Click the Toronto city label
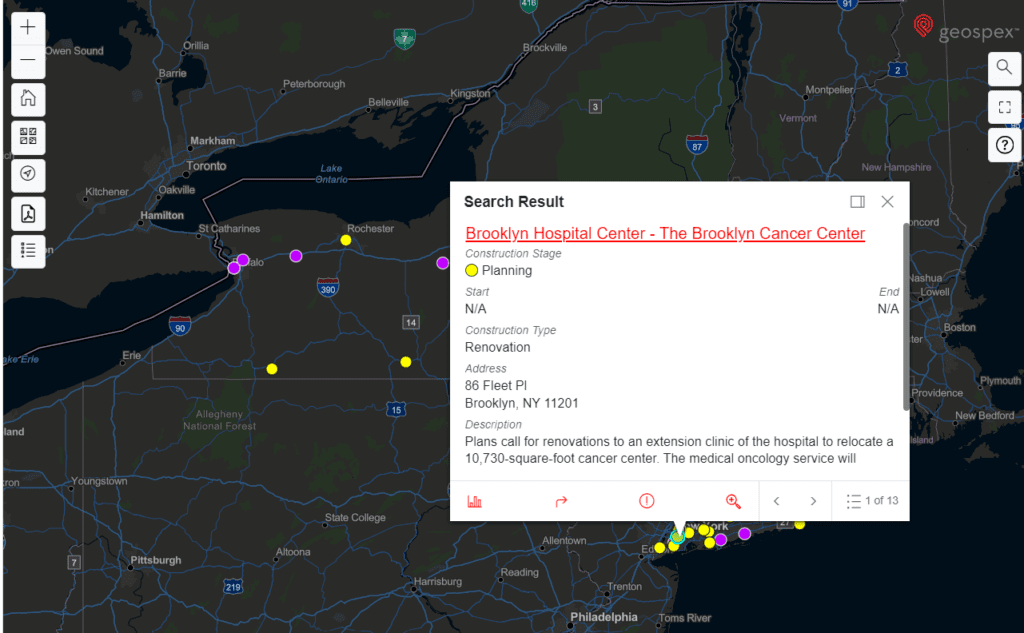This screenshot has width=1024, height=633. point(206,166)
